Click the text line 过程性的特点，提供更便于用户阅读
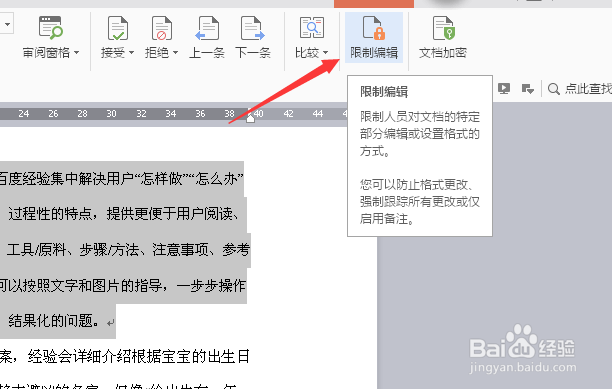 pos(123,214)
